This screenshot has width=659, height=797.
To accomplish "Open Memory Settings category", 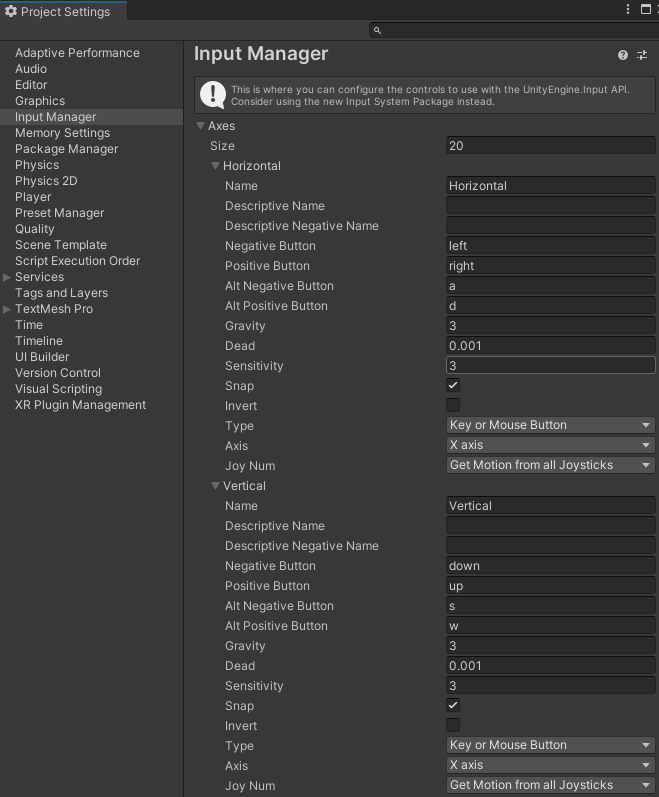I will (x=62, y=133).
